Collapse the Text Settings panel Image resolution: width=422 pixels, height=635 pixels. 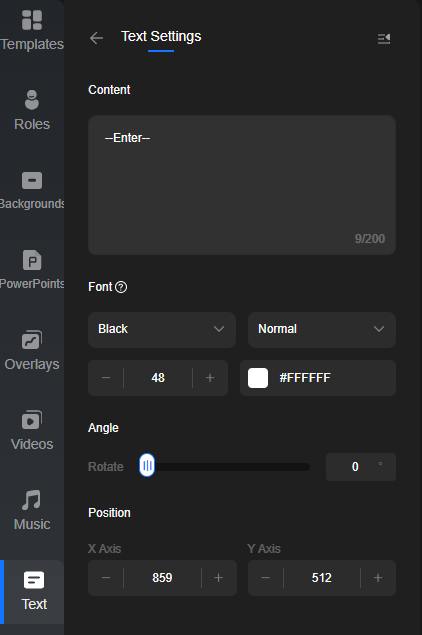[384, 38]
